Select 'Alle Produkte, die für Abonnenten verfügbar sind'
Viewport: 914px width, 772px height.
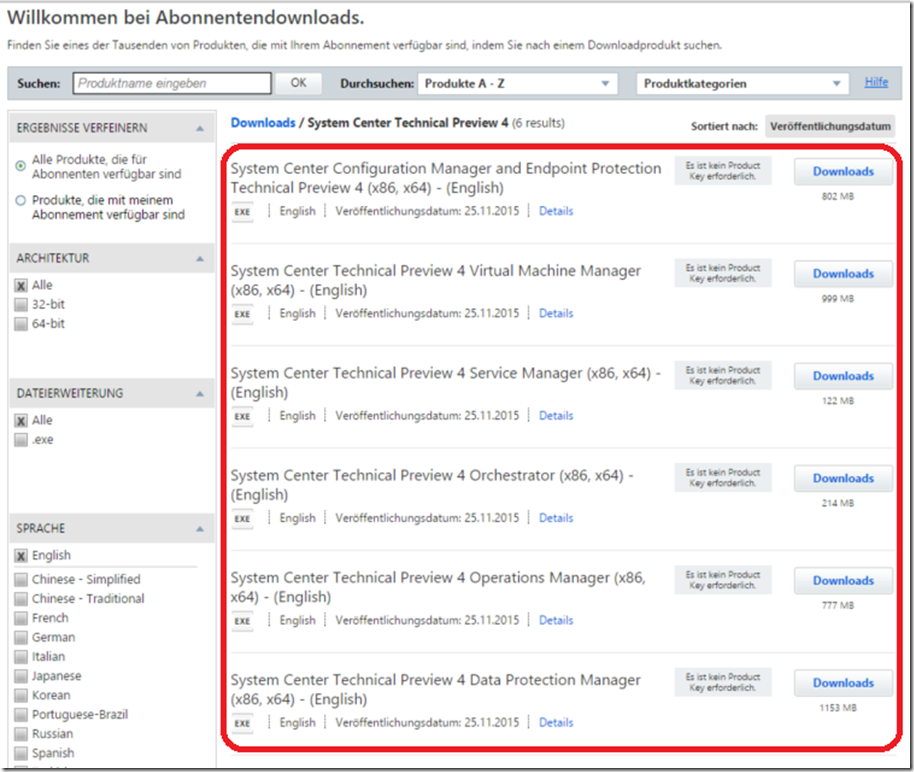pos(20,166)
